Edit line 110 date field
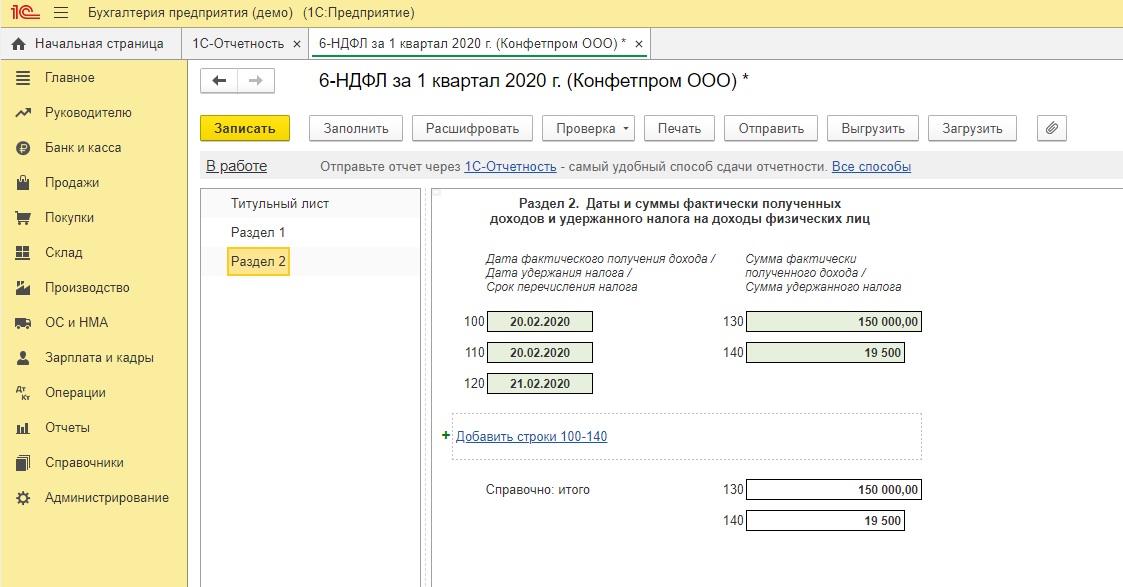 [x=540, y=352]
